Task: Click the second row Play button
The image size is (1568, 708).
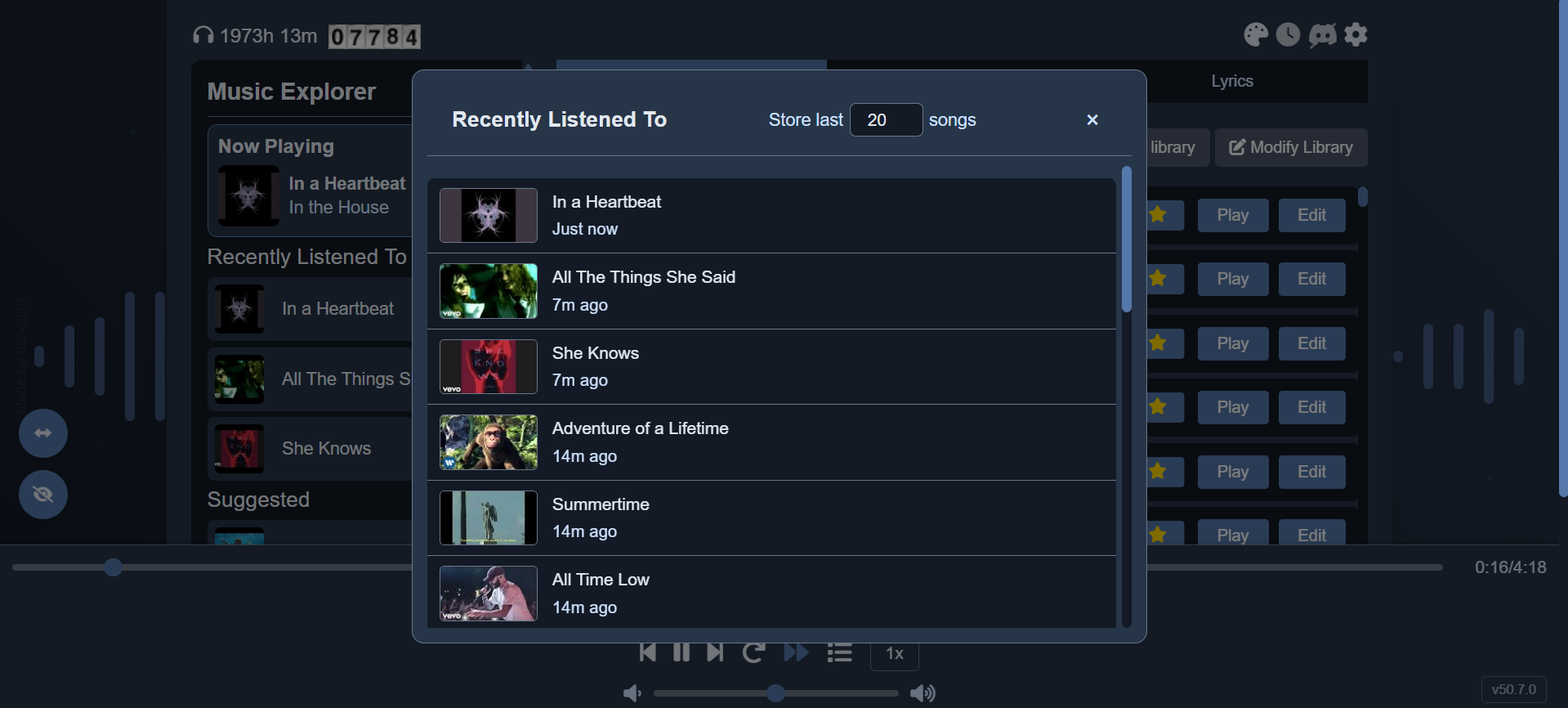Action: 1233,279
